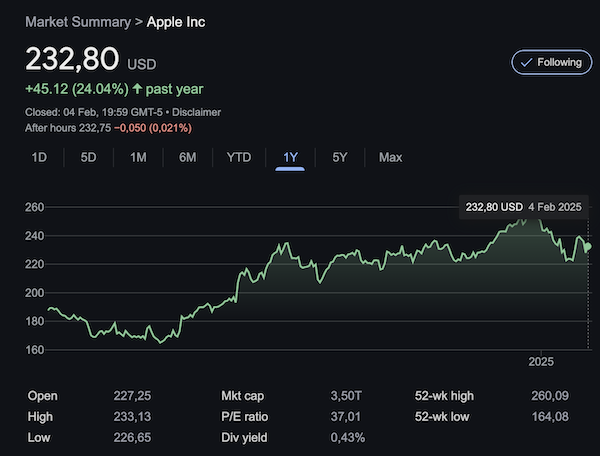Click the green endpoint dot on the chart
This screenshot has height=456, width=600.
[x=588, y=247]
